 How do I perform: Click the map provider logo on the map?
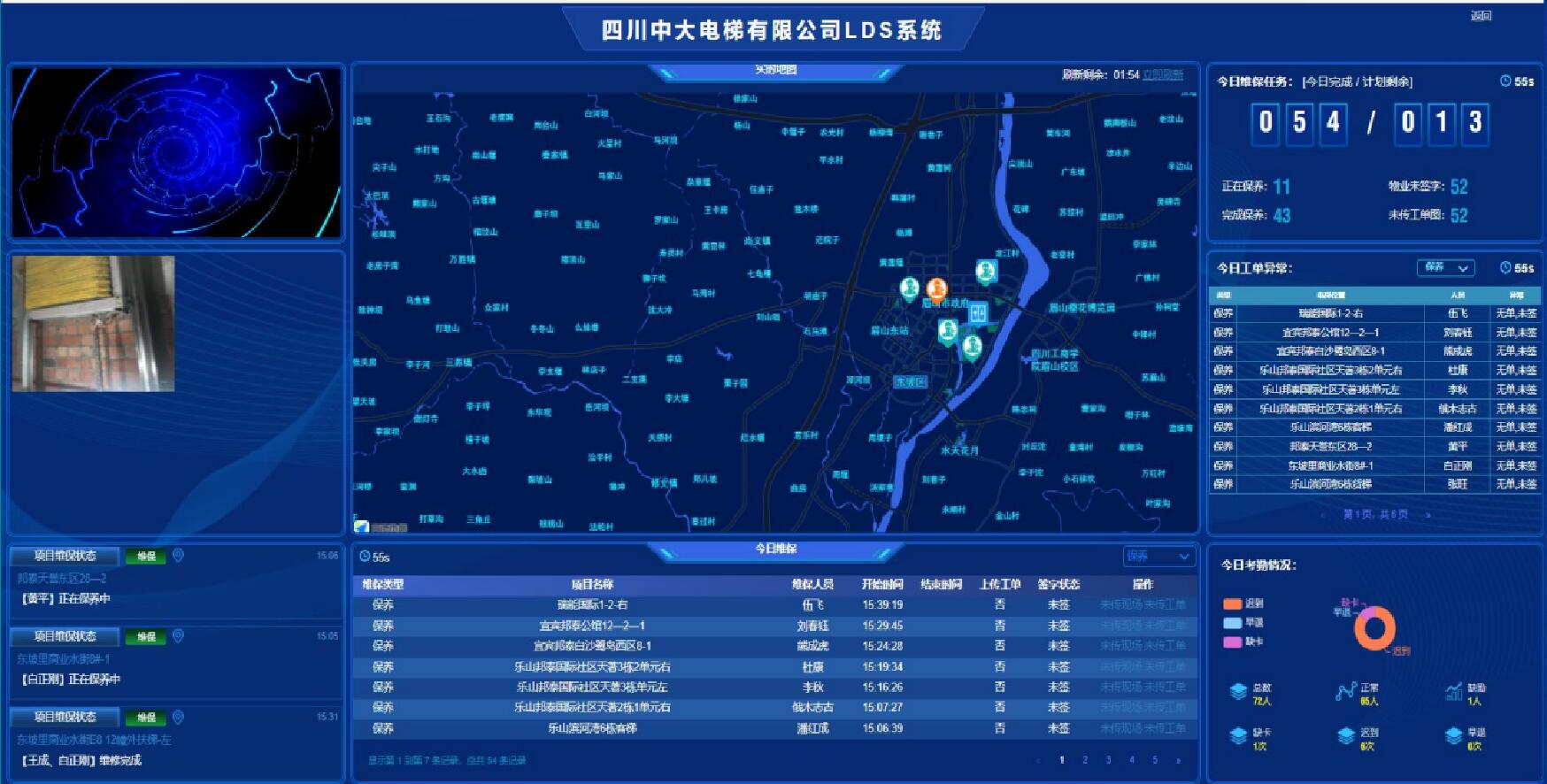click(x=362, y=527)
